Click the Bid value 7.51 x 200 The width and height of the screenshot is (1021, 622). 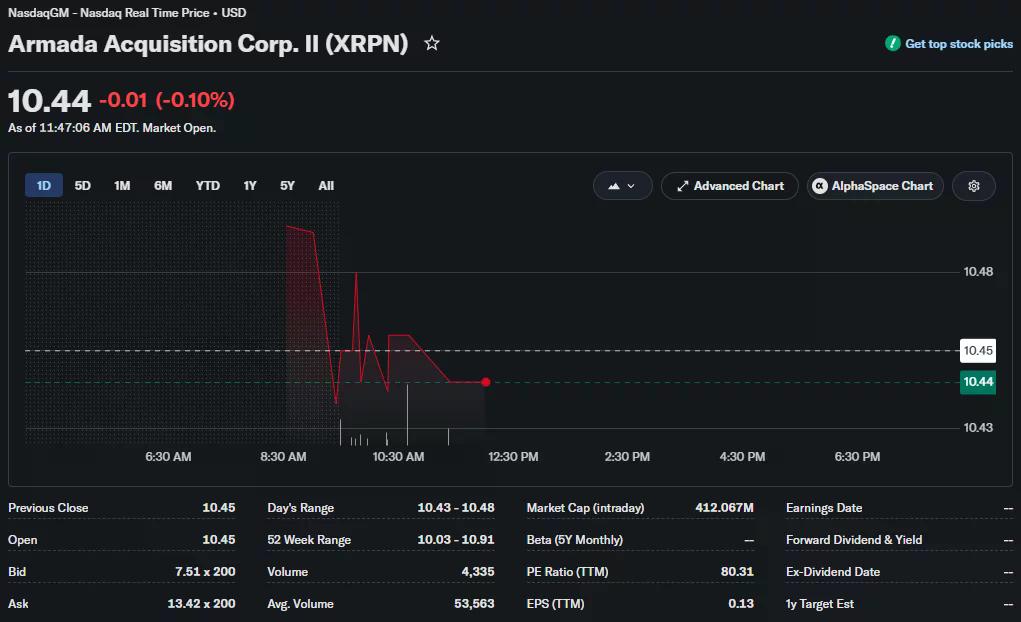click(x=205, y=572)
